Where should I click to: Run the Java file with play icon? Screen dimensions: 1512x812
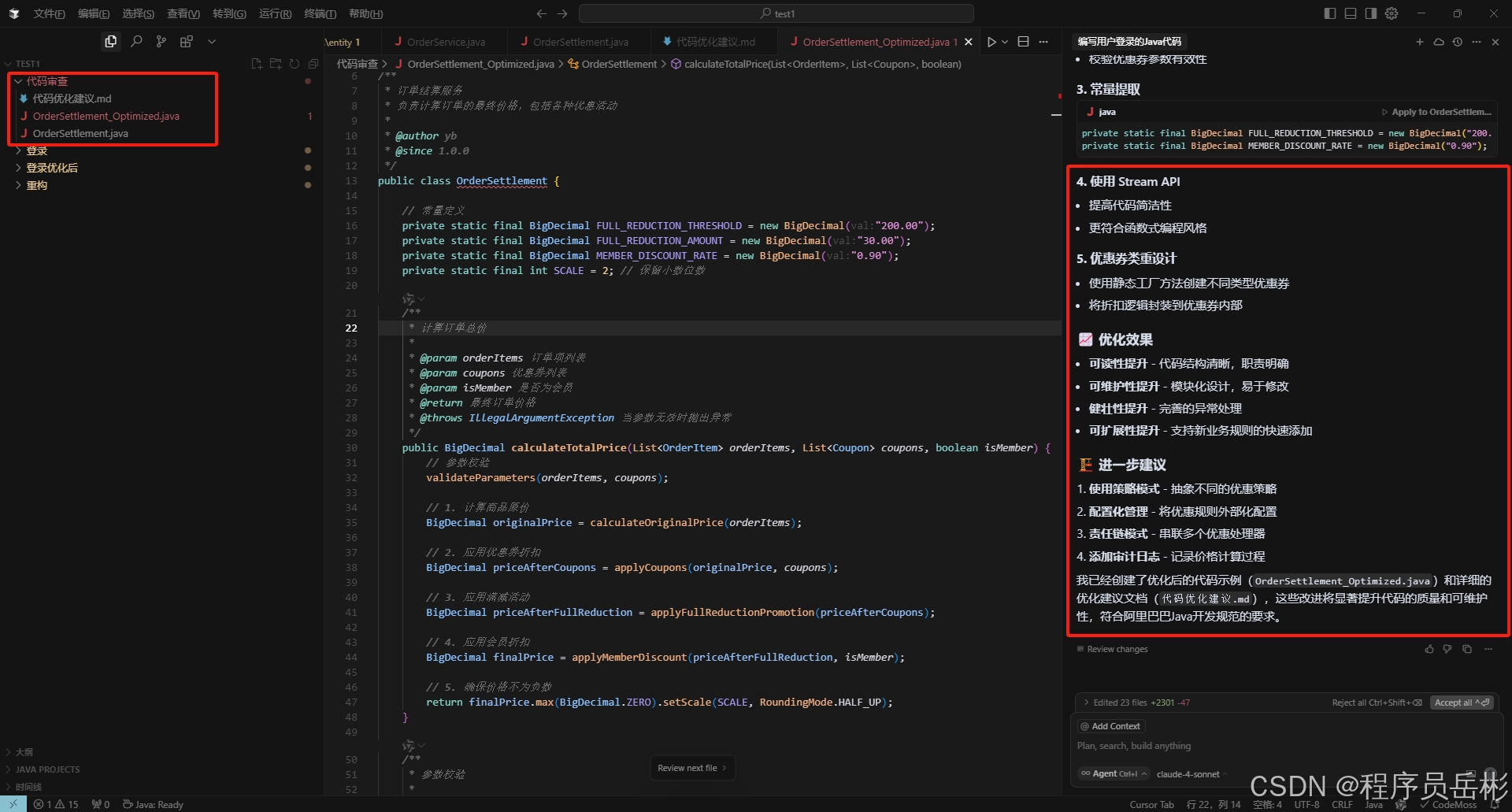coord(991,42)
